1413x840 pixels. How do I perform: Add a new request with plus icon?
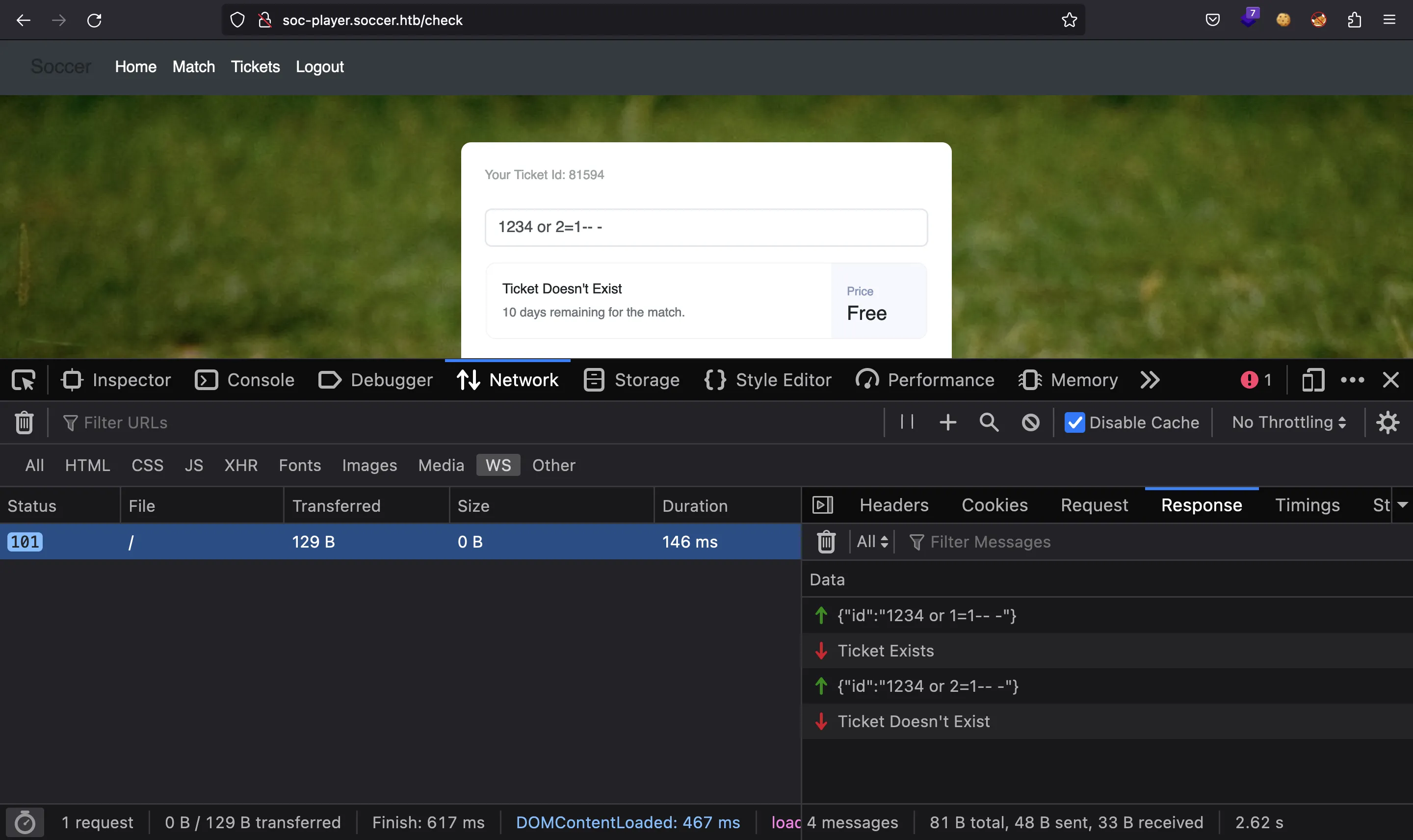pos(948,422)
